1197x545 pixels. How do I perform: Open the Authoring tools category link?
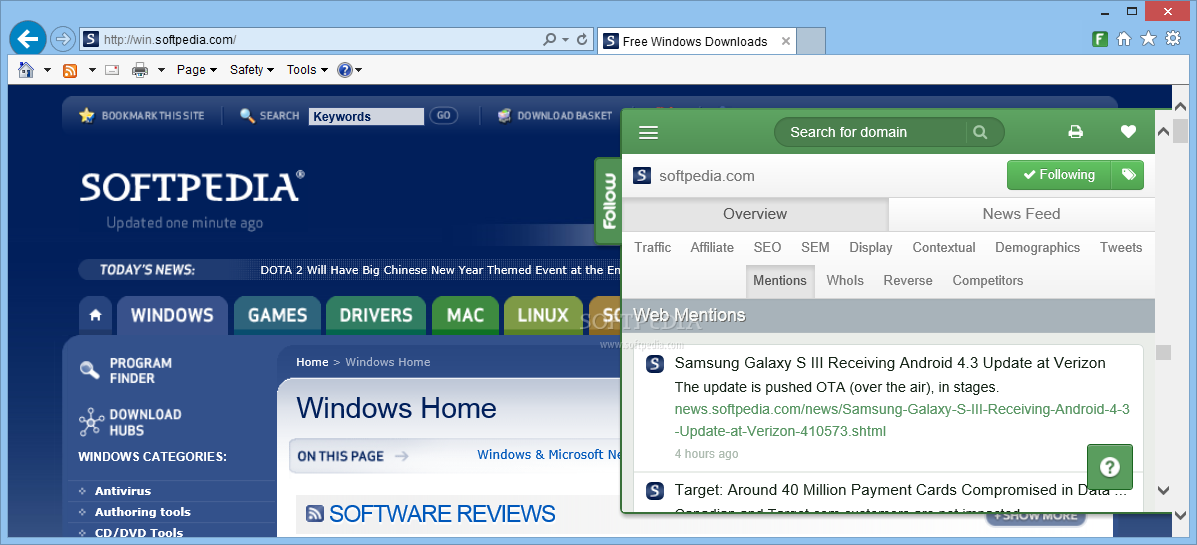point(143,512)
